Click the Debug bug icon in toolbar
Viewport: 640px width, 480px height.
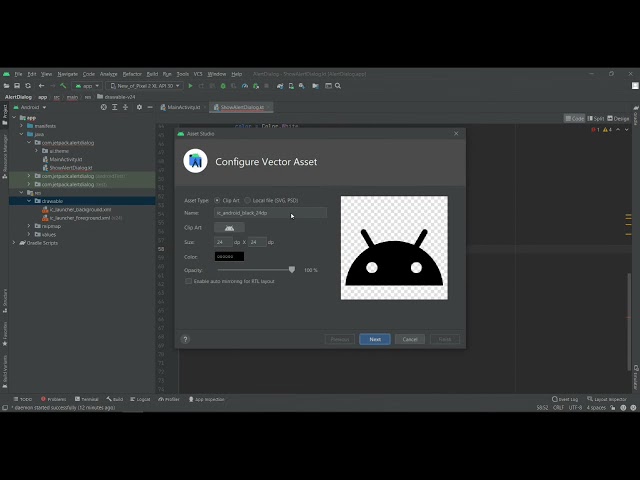click(223, 86)
